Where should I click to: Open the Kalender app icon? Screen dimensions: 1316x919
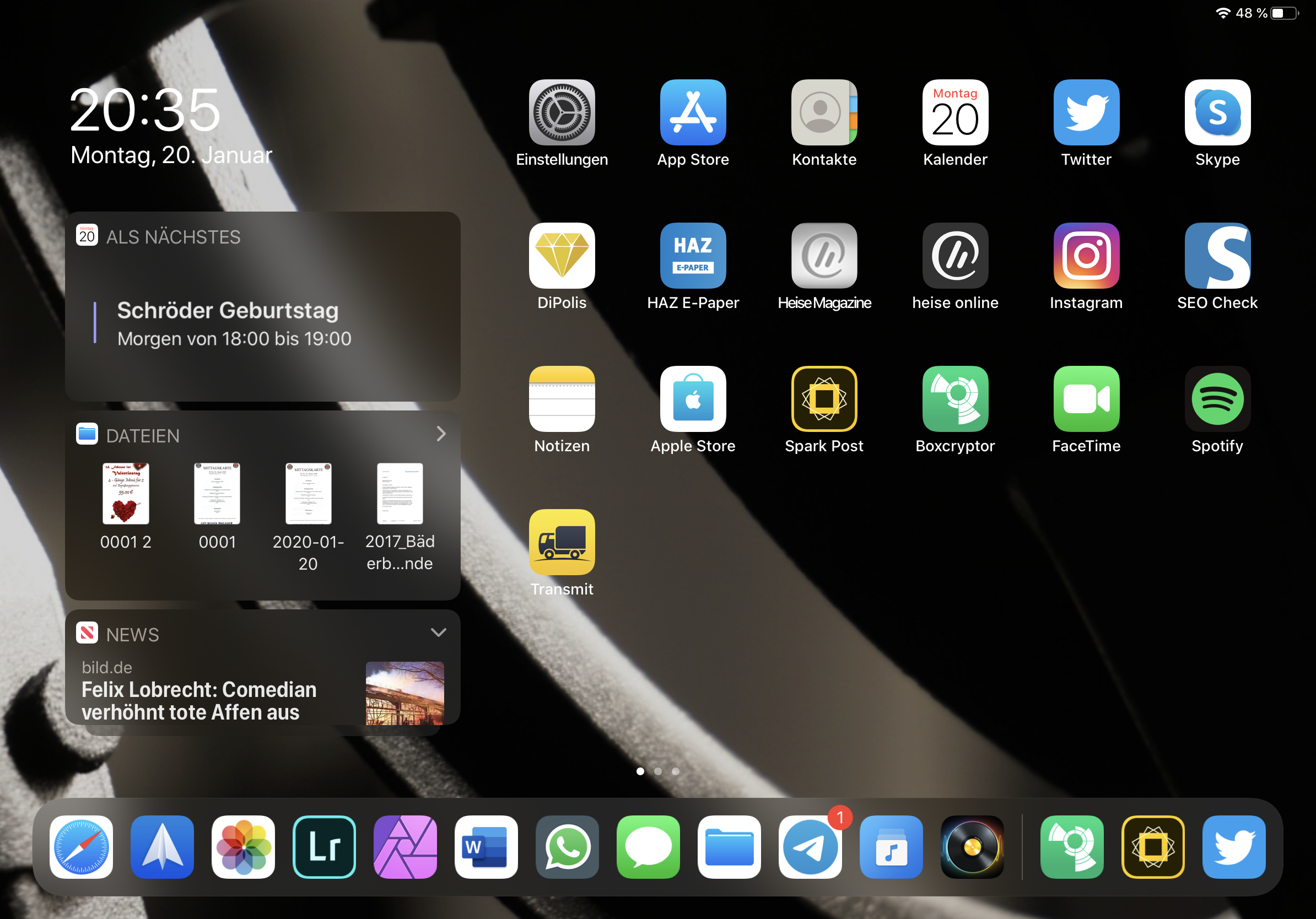tap(956, 112)
